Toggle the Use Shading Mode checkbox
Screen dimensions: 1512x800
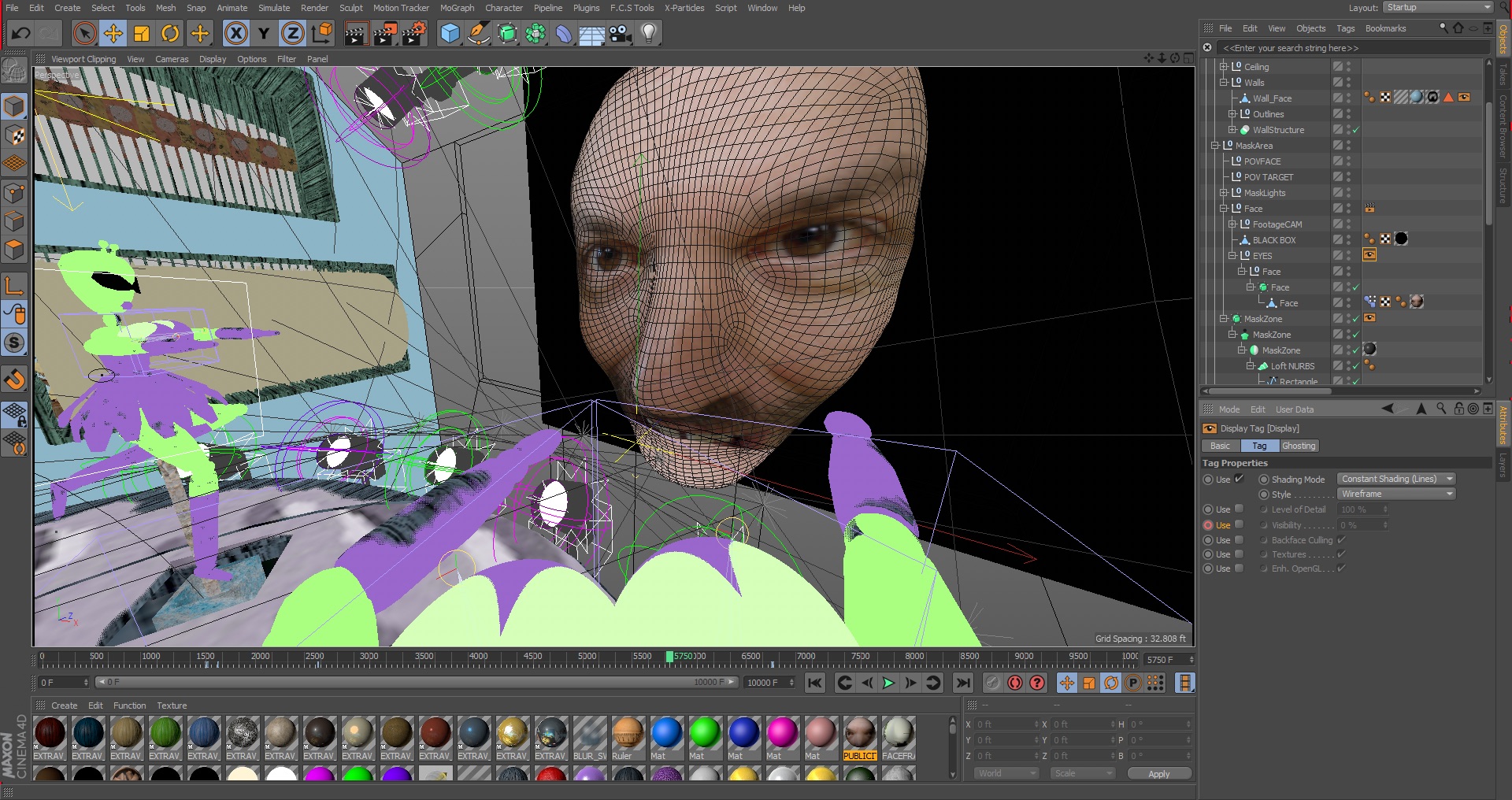(x=1239, y=479)
